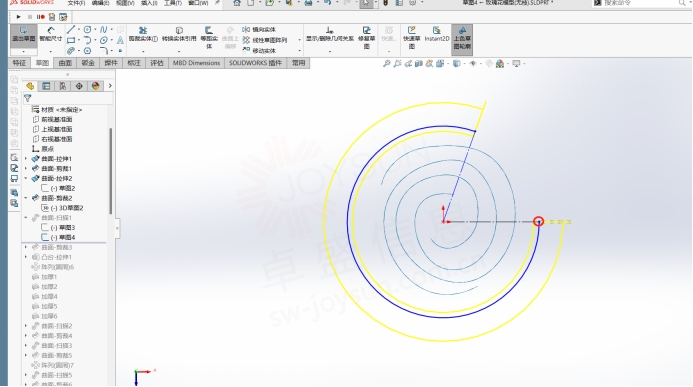Click the macro Stop button
693x387 pixels.
coord(30,17)
